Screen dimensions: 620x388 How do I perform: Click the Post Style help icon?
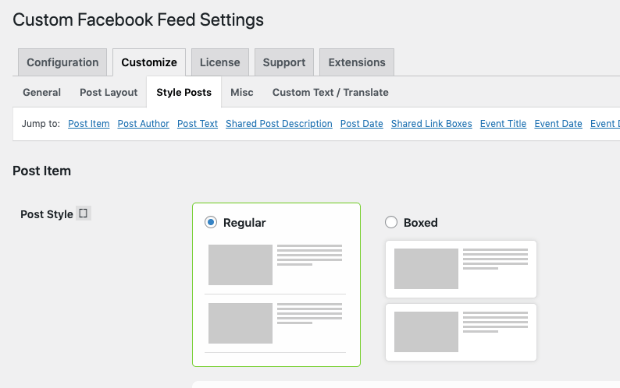pyautogui.click(x=83, y=213)
